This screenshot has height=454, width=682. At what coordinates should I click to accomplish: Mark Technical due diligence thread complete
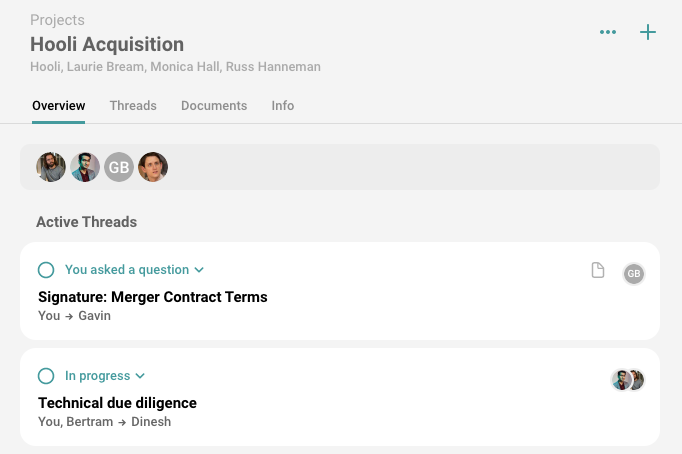[46, 376]
